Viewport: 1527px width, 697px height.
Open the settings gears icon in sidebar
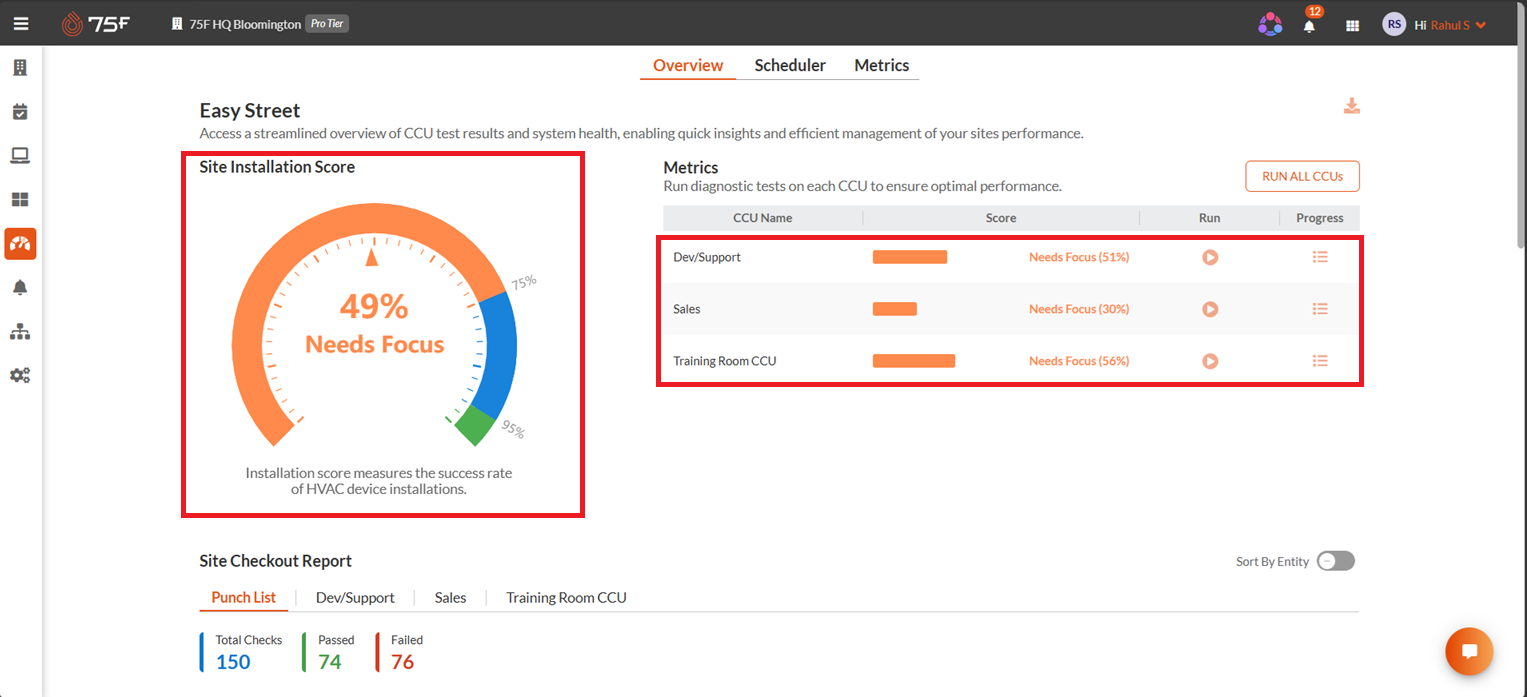20,376
